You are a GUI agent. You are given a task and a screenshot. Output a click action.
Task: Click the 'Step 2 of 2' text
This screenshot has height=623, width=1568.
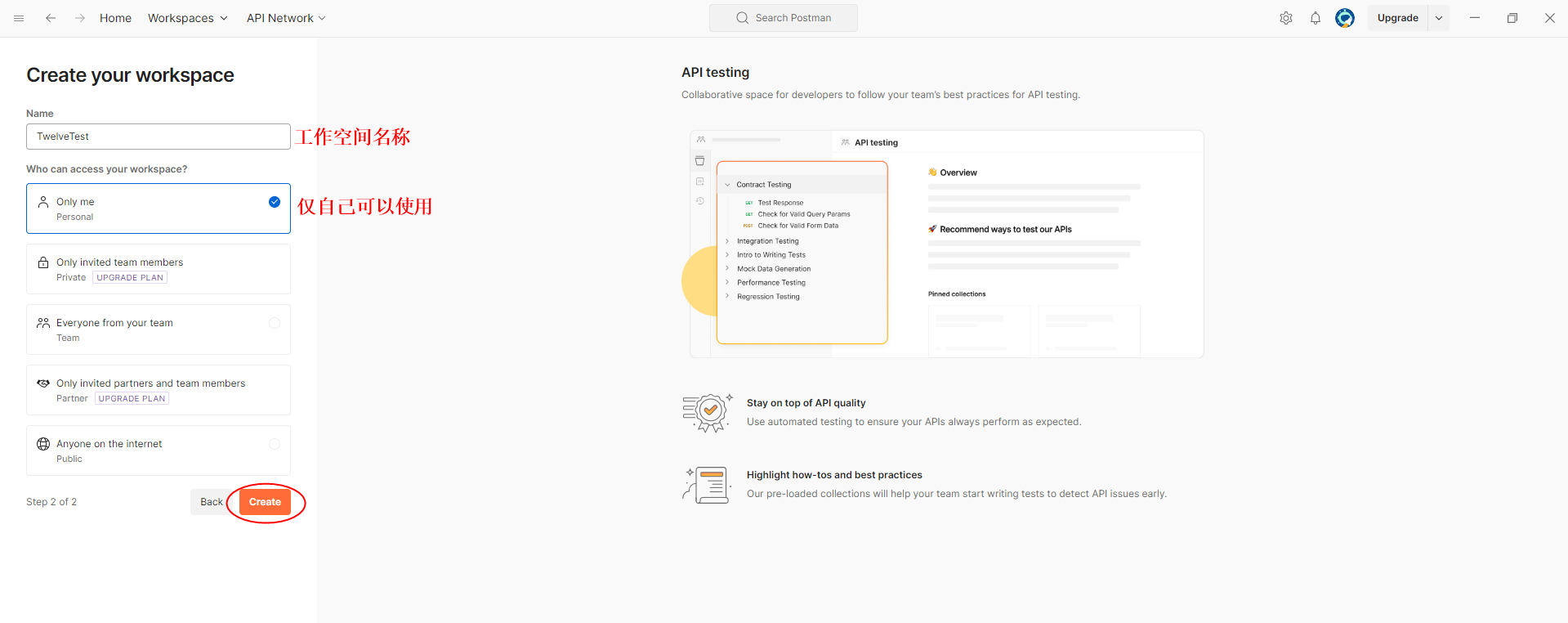tap(51, 502)
